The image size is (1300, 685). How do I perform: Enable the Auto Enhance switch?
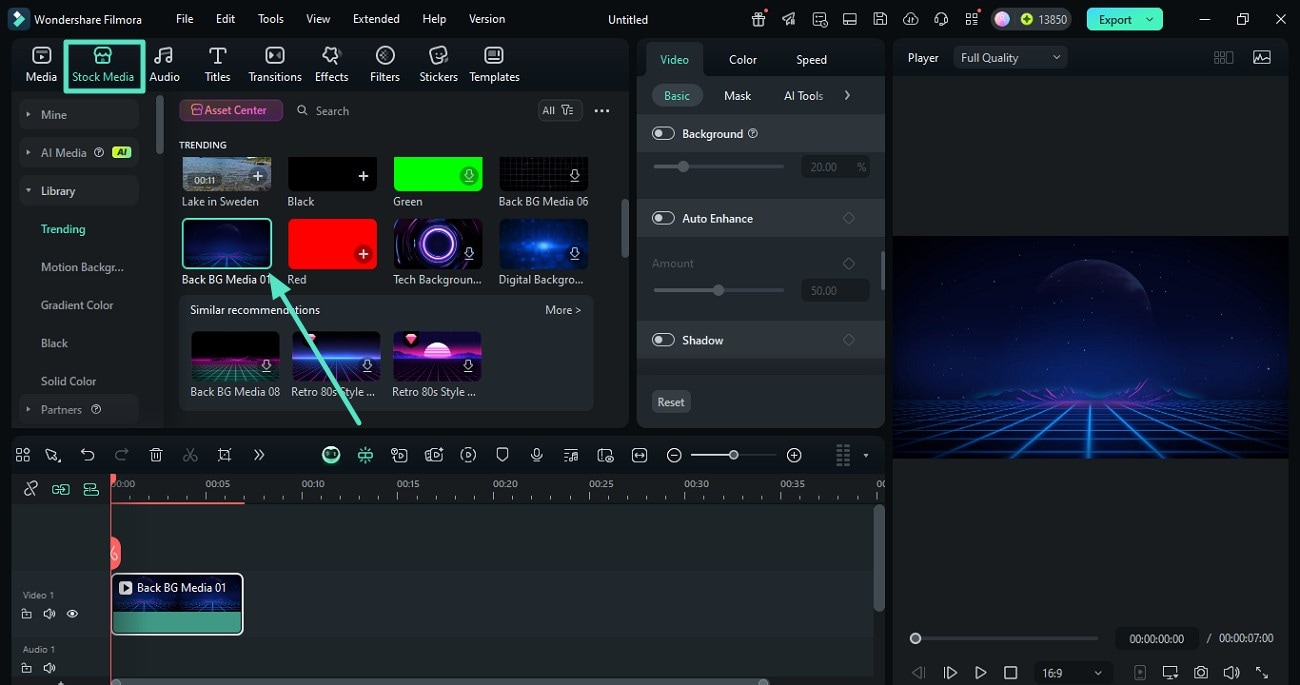pos(663,218)
